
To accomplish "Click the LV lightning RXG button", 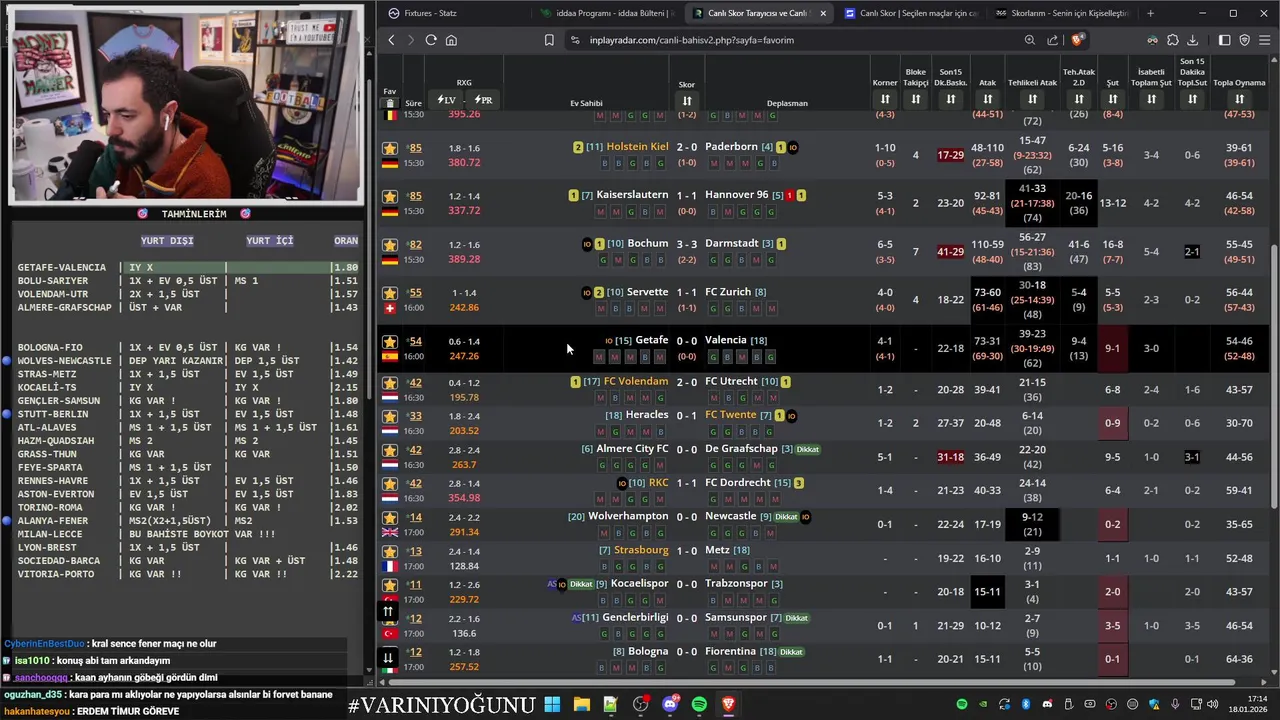I will (x=446, y=100).
